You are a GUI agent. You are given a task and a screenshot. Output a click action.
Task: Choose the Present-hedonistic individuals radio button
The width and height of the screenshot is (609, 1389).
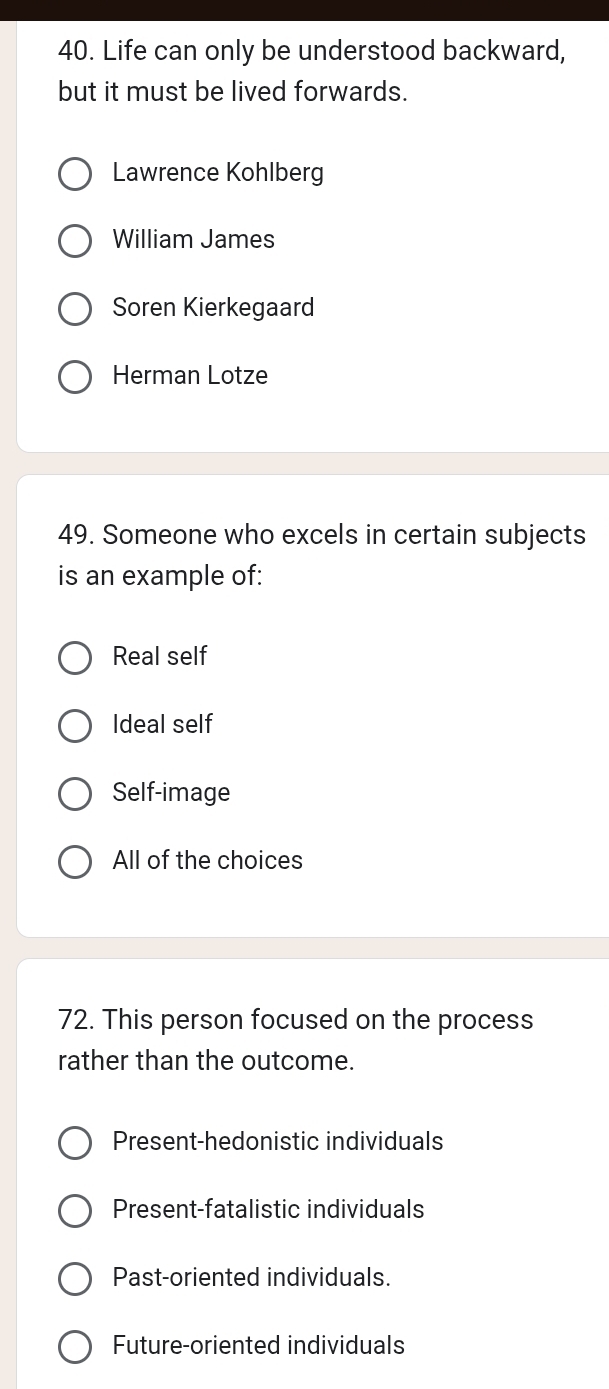click(x=75, y=1143)
